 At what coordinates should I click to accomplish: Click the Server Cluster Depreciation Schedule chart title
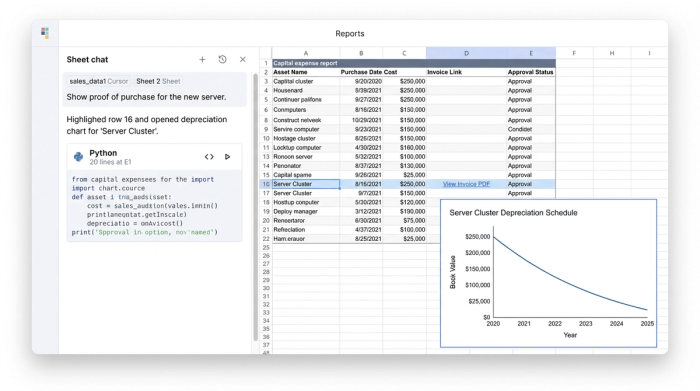coord(513,213)
